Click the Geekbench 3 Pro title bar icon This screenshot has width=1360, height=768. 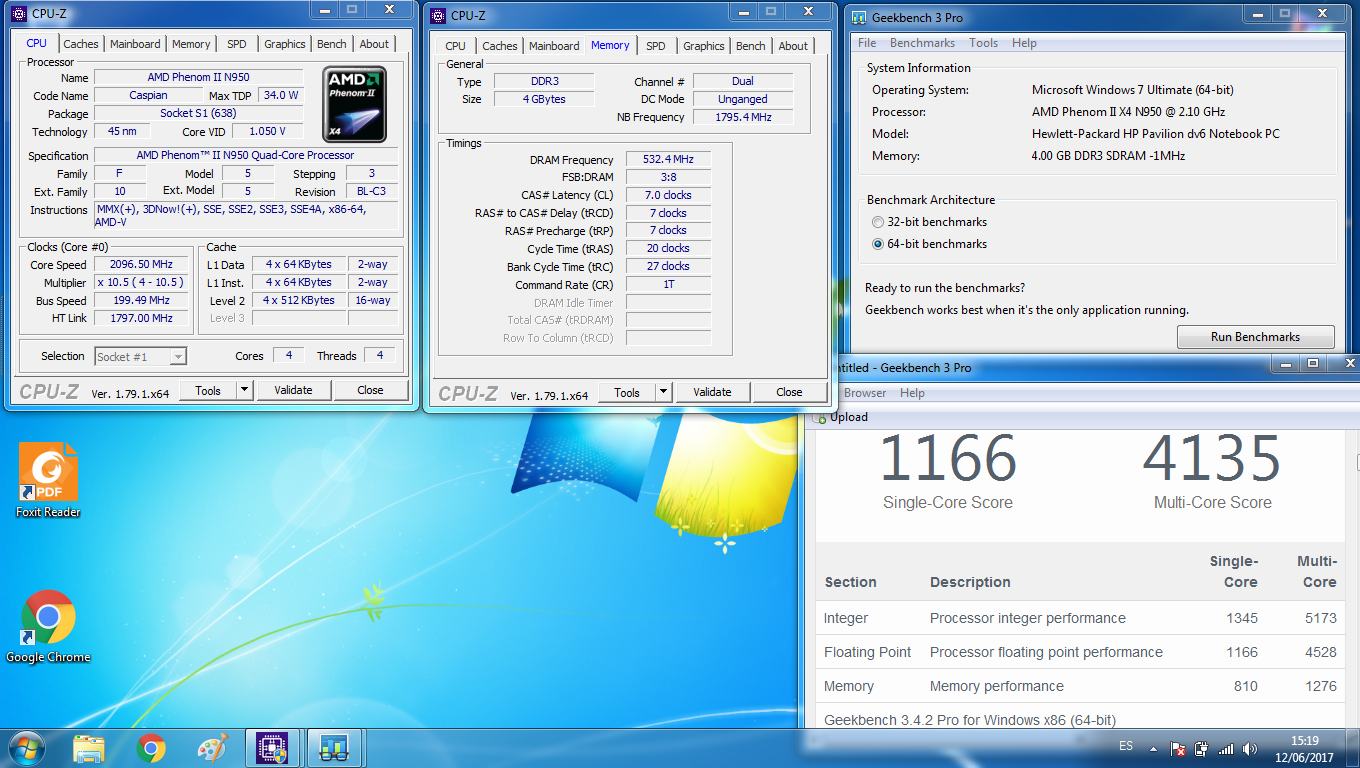859,16
